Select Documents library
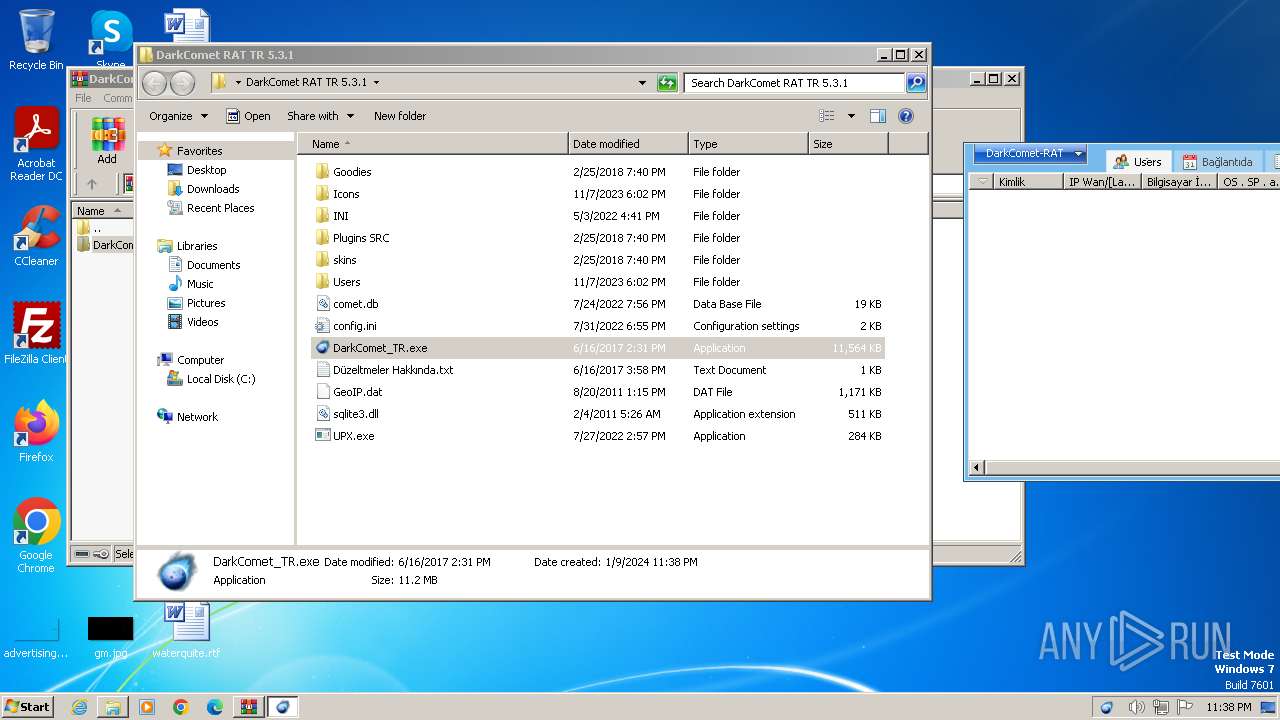The width and height of the screenshot is (1280, 720). [213, 265]
